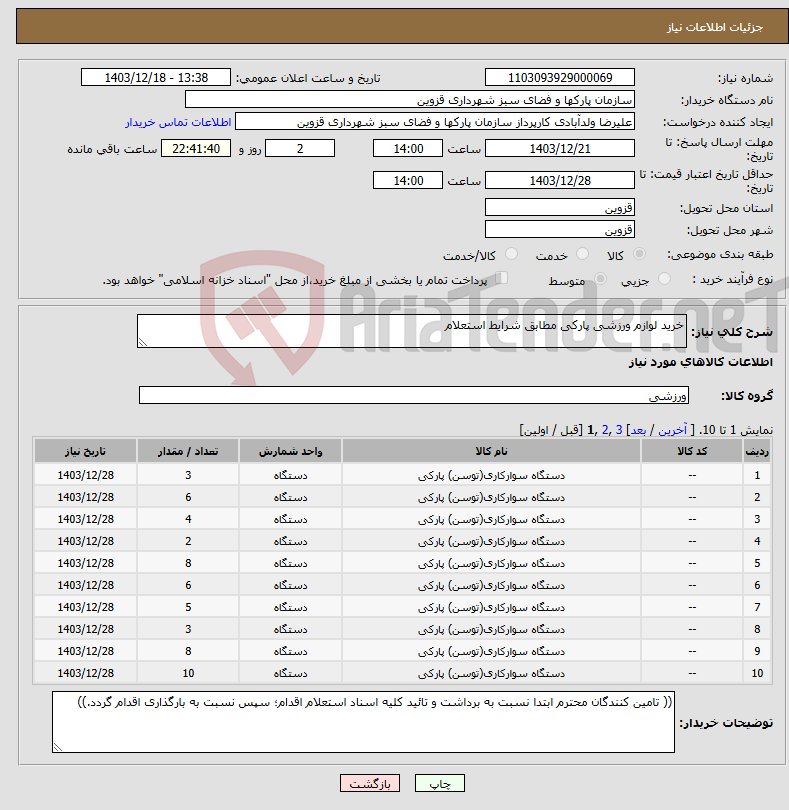
Task: Select the کالا/خدمت radio button
Action: (511, 254)
